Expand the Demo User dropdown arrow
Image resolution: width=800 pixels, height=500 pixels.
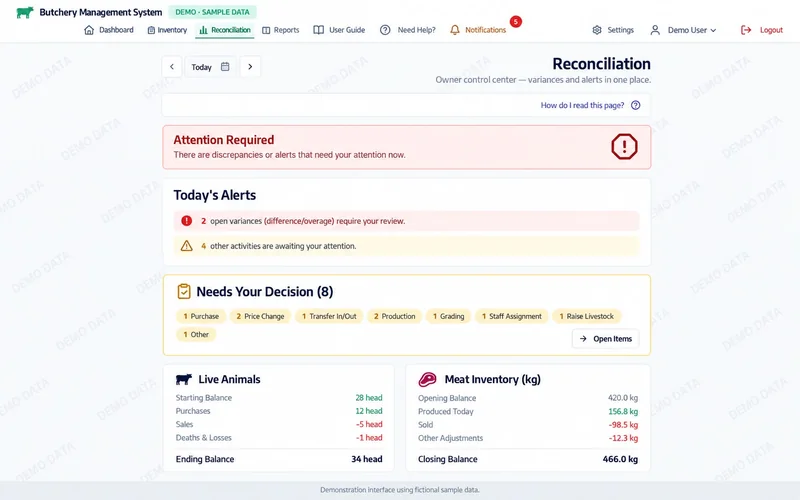click(x=713, y=31)
